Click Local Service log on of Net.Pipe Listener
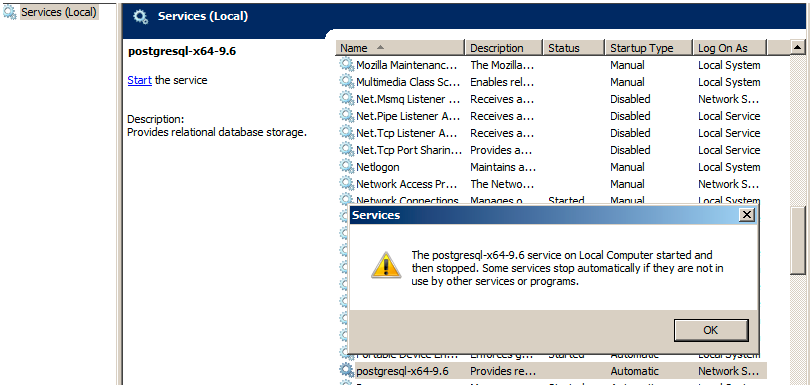This screenshot has height=388, width=810. click(729, 116)
